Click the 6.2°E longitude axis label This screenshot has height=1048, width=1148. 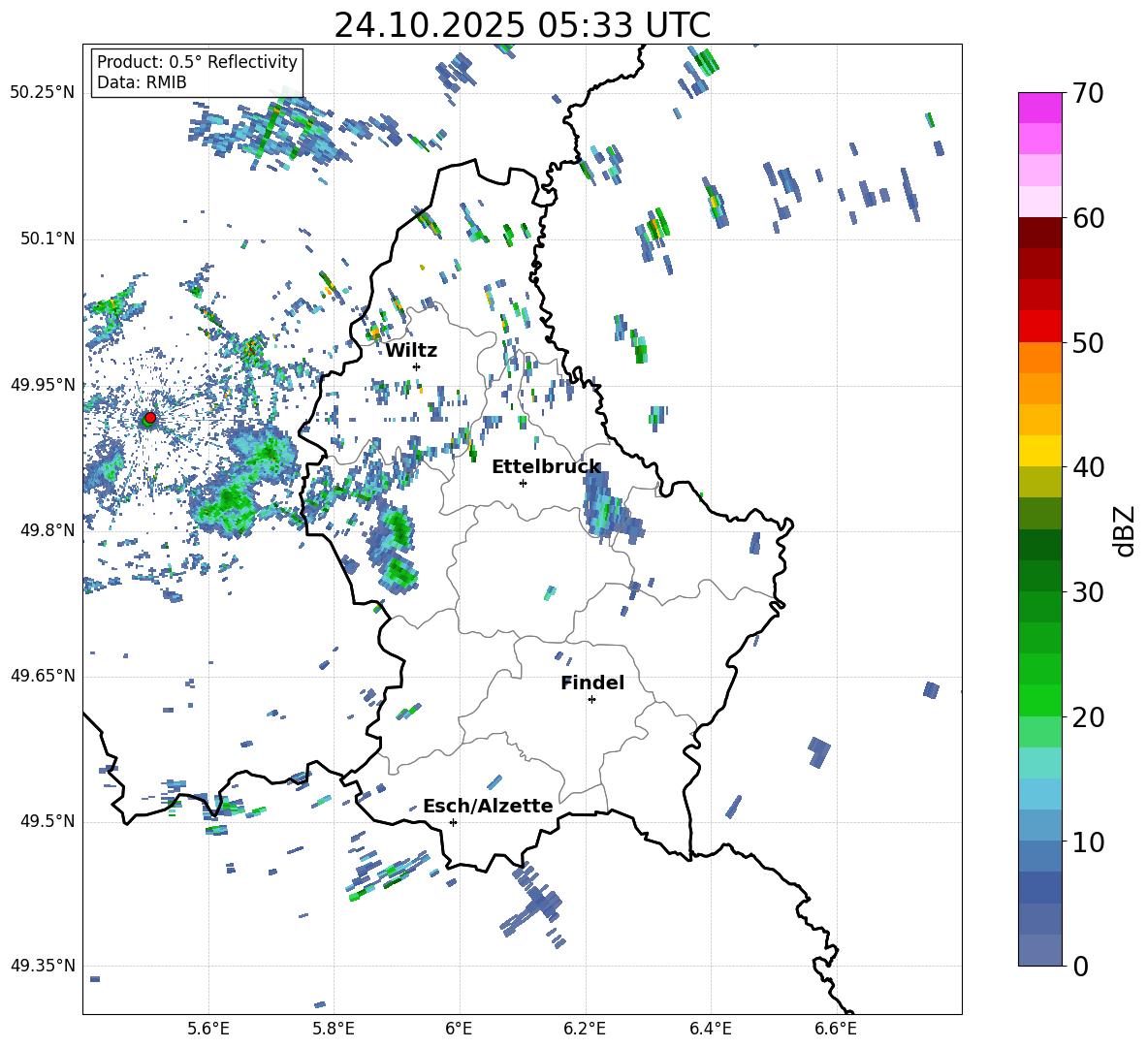tap(585, 1028)
